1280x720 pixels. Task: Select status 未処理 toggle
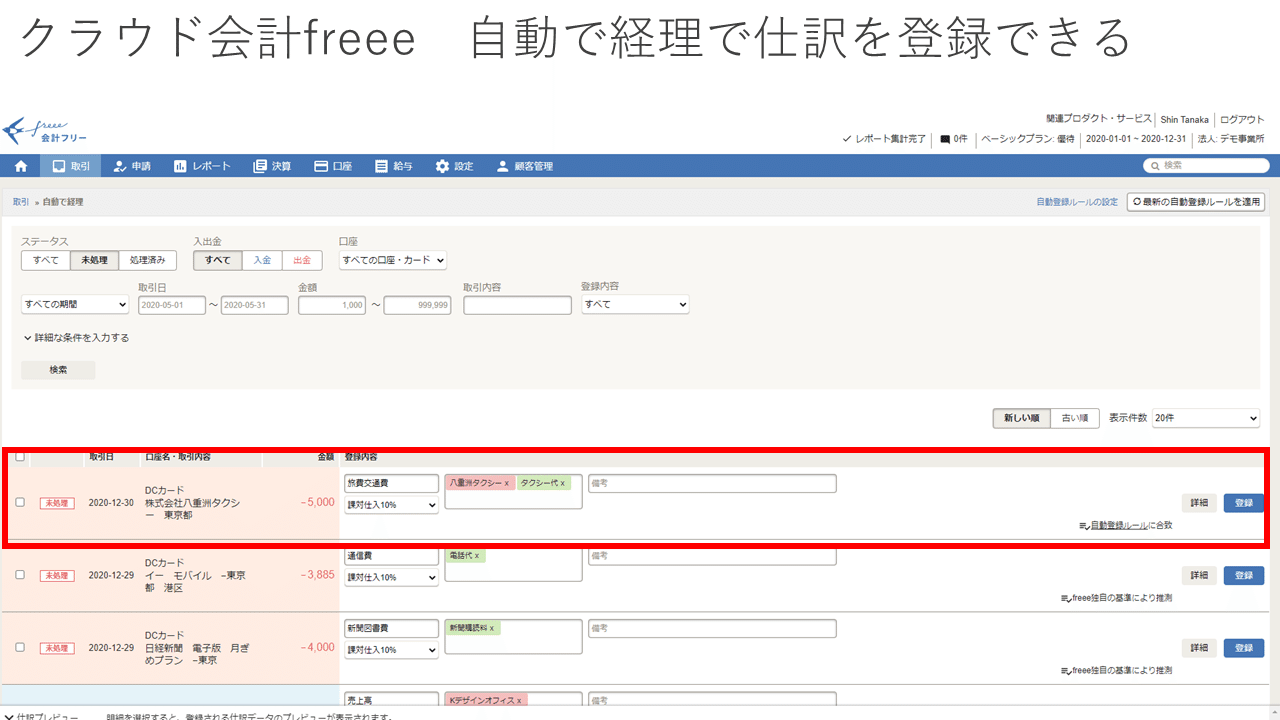point(94,260)
